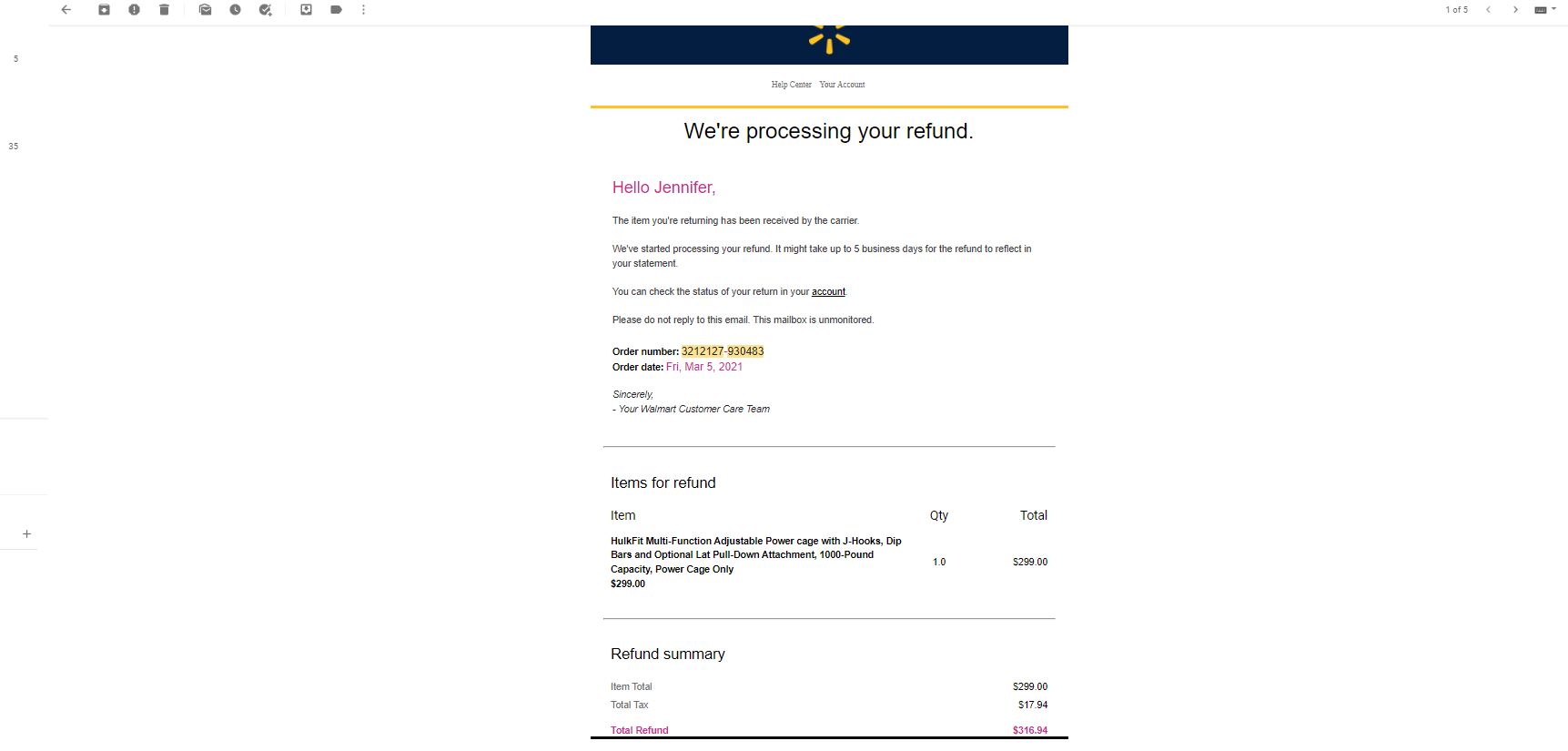The width and height of the screenshot is (1568, 751).
Task: Expand input tools dropdown arrow
Action: 1553,9
